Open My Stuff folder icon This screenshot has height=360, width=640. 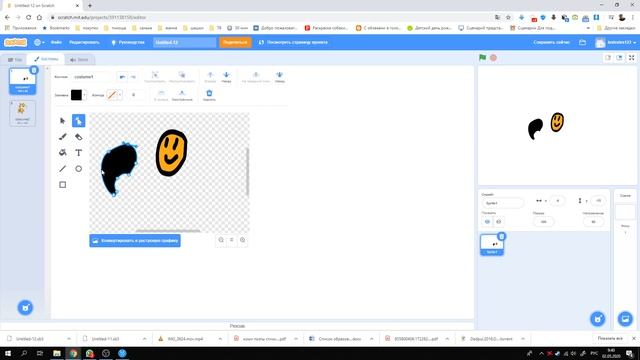click(582, 42)
